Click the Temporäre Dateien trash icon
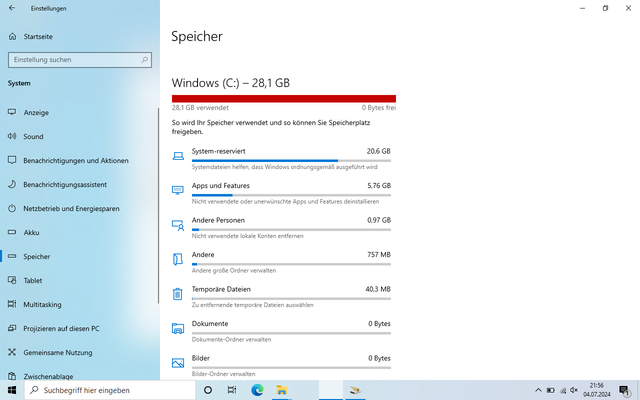The image size is (640, 400). [x=178, y=294]
